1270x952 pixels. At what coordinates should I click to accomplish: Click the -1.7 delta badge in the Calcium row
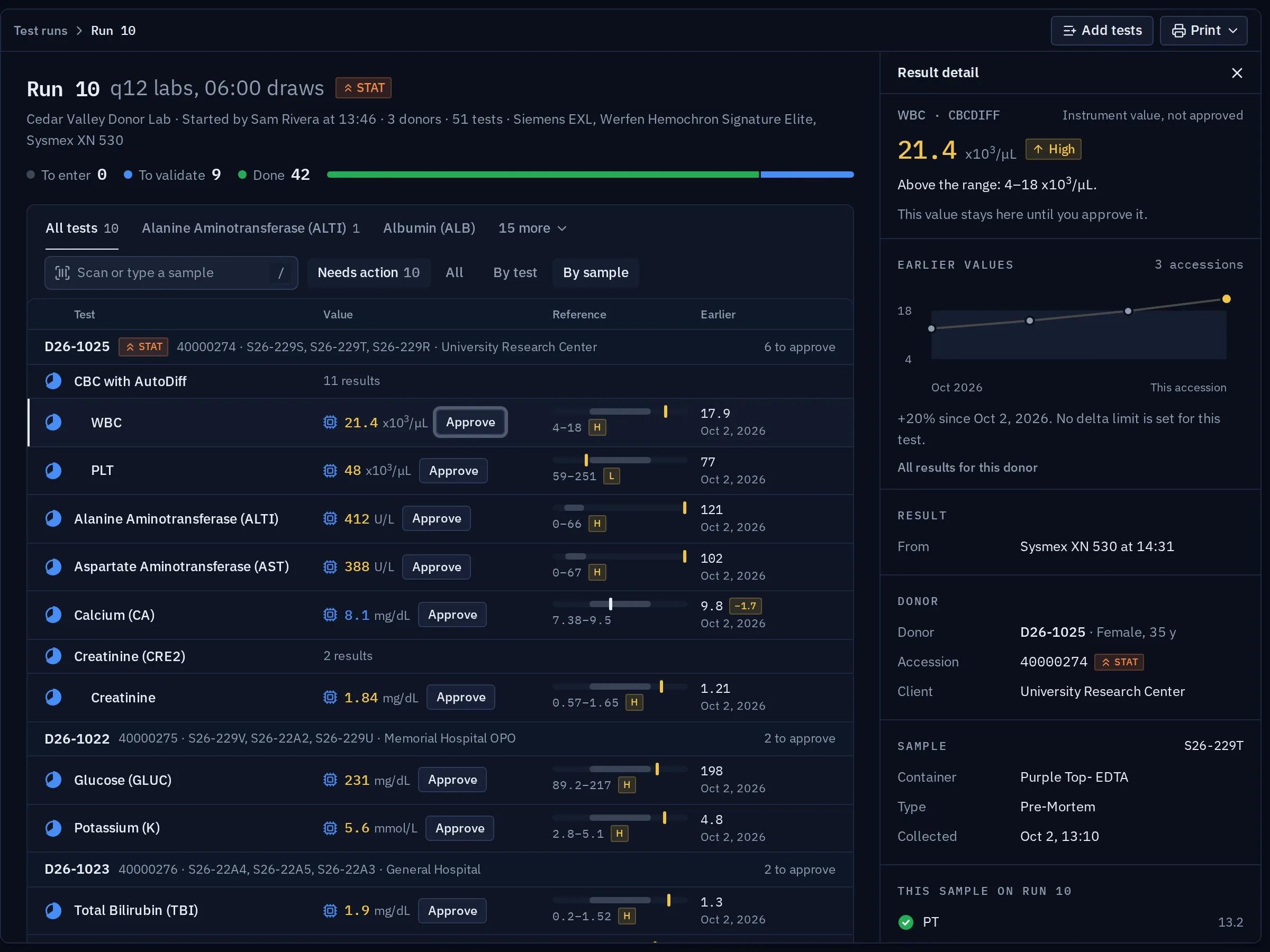point(745,606)
